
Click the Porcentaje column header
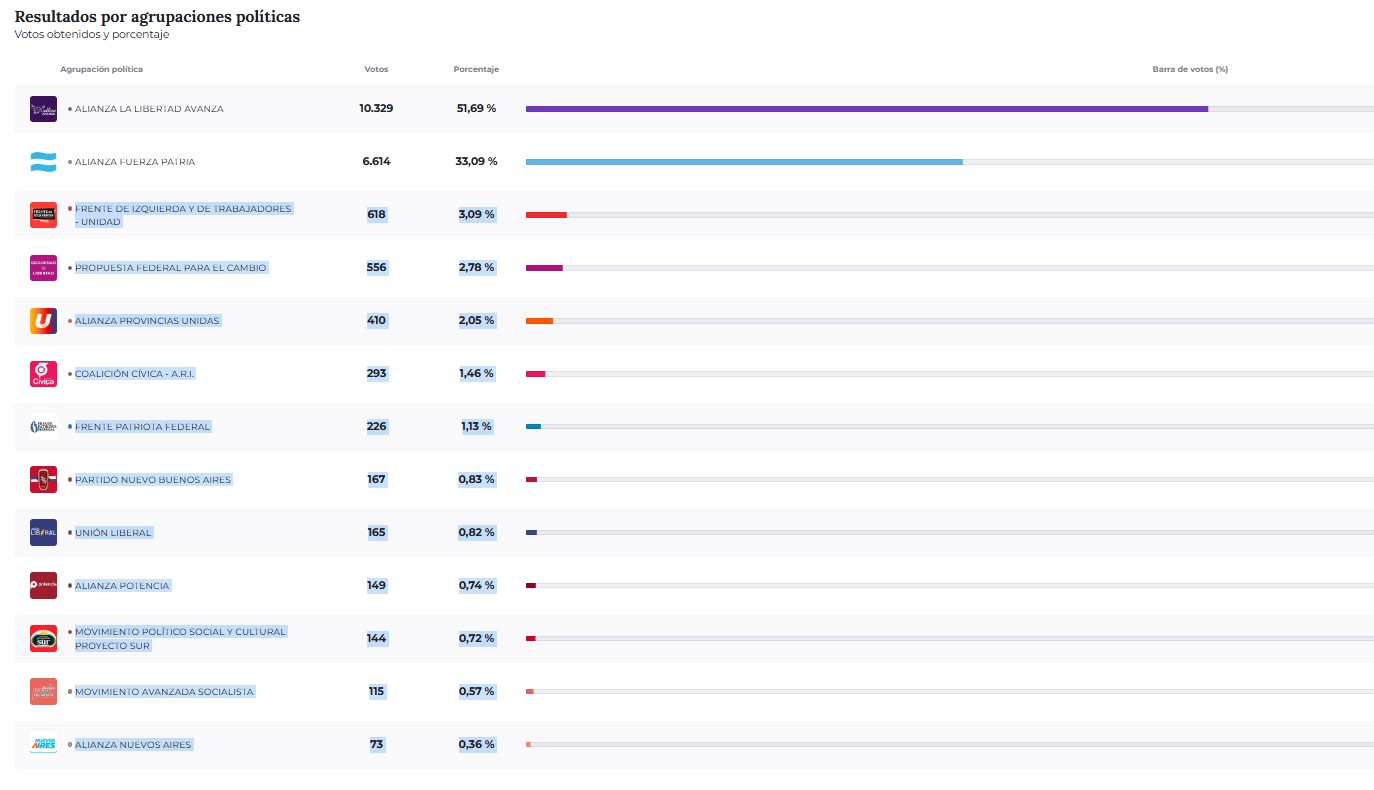point(476,69)
